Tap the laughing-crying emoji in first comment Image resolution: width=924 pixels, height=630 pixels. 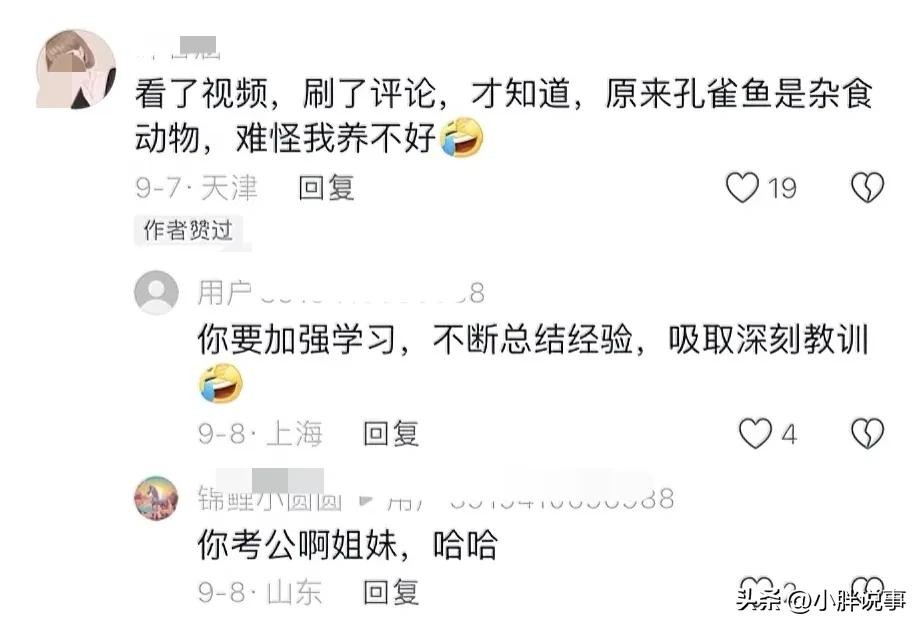463,137
